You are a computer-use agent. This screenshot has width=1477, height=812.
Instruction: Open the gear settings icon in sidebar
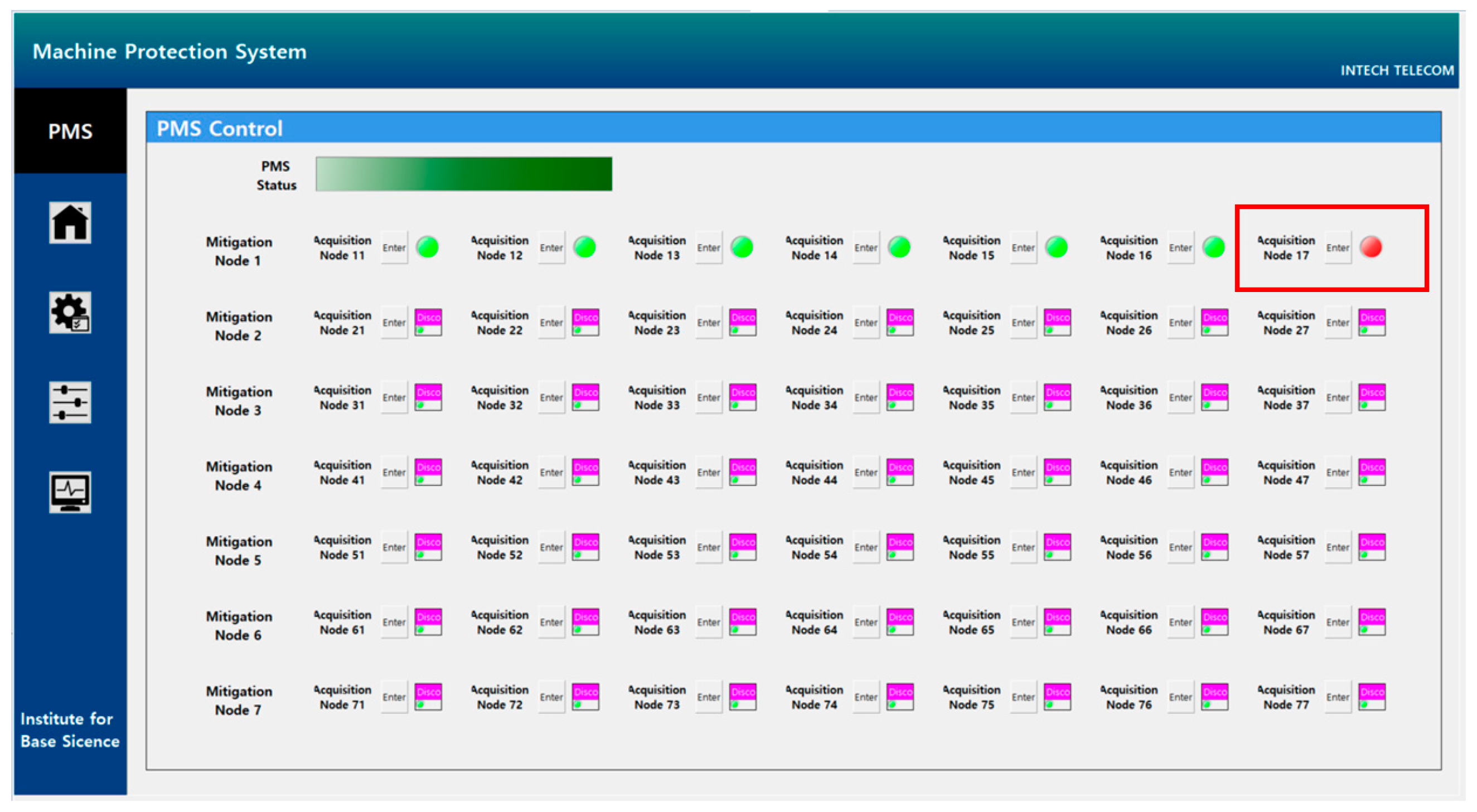(69, 312)
